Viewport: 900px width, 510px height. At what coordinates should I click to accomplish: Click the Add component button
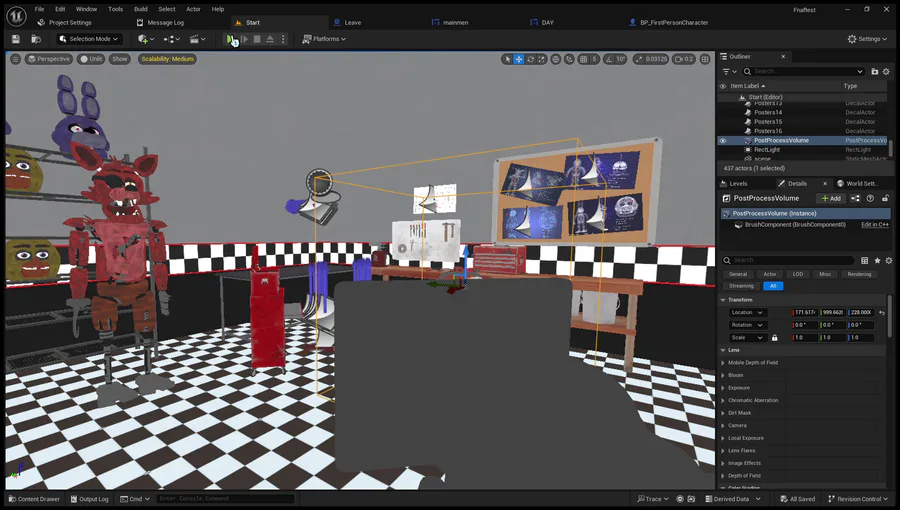tap(831, 198)
